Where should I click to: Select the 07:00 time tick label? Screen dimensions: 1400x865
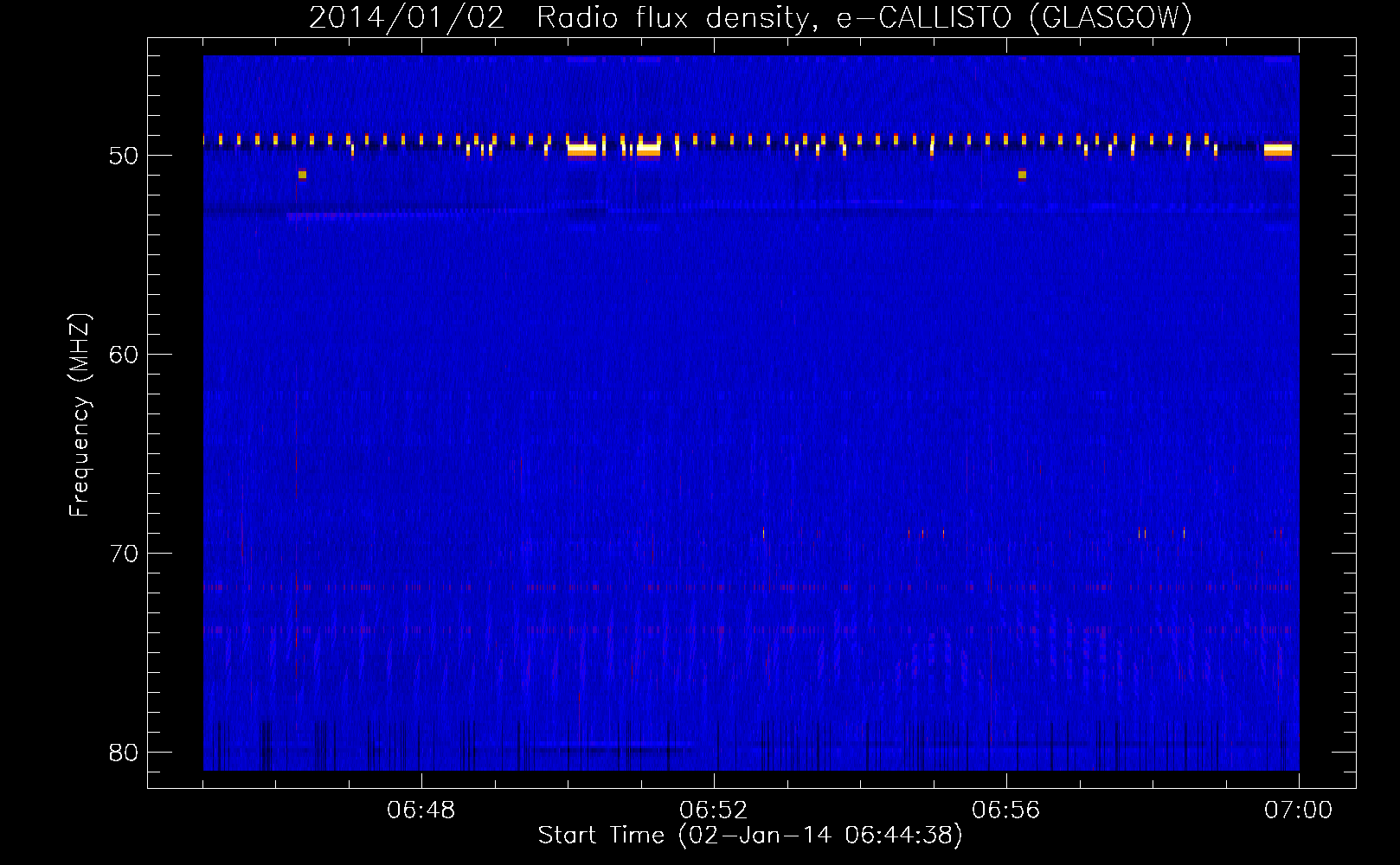(x=1298, y=811)
